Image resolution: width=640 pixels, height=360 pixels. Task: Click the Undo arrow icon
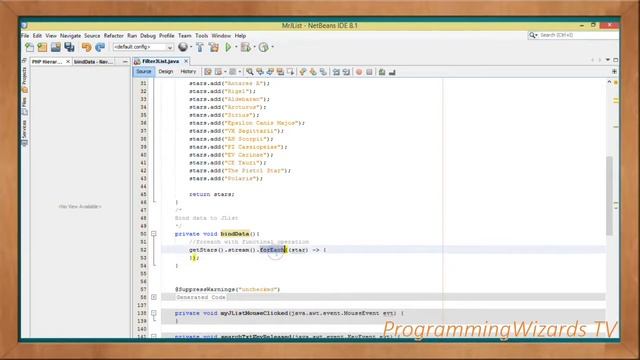click(87, 47)
